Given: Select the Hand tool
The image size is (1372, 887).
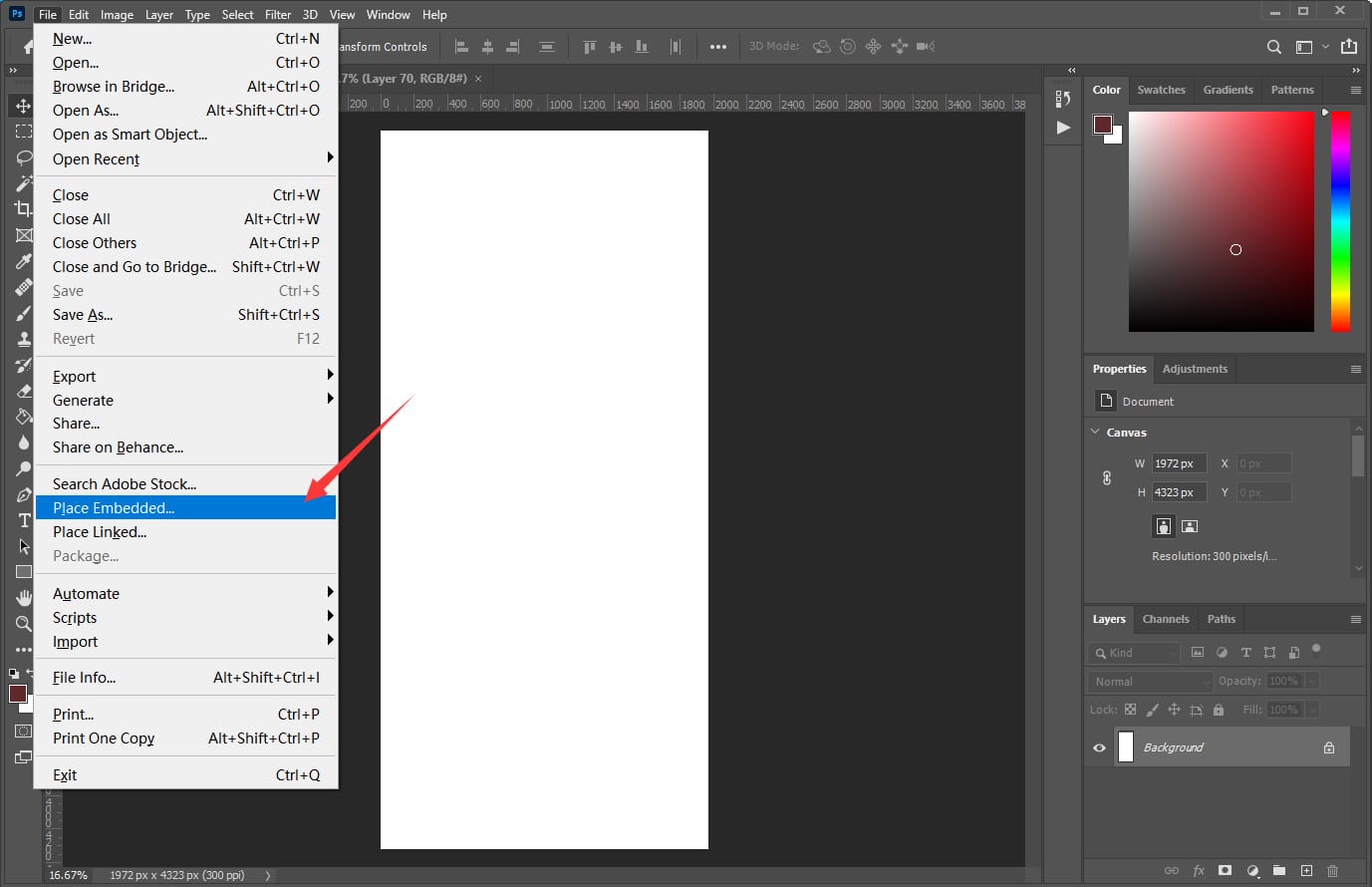Looking at the screenshot, I should (x=23, y=598).
